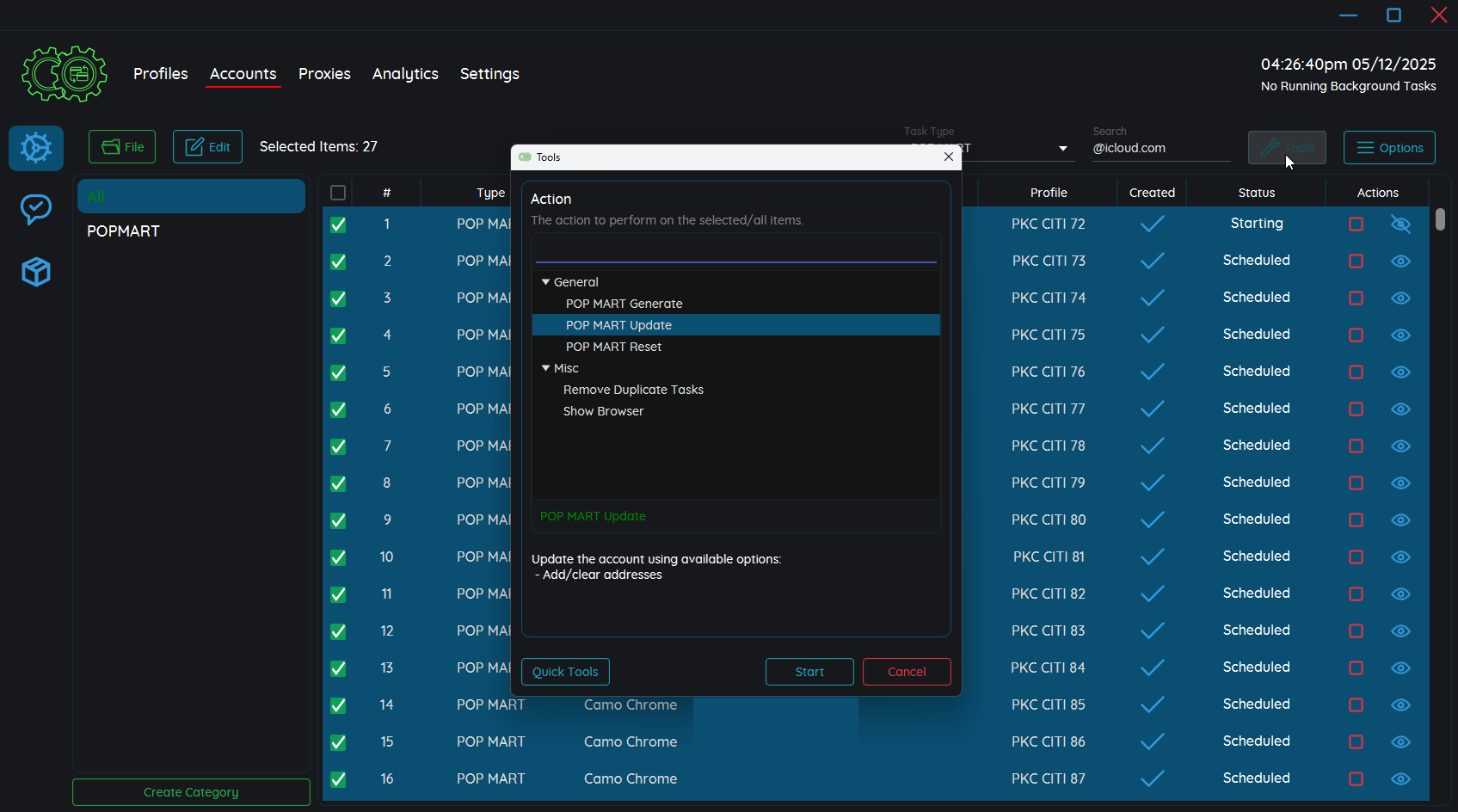Select the All category
1458x812 pixels.
pos(191,196)
